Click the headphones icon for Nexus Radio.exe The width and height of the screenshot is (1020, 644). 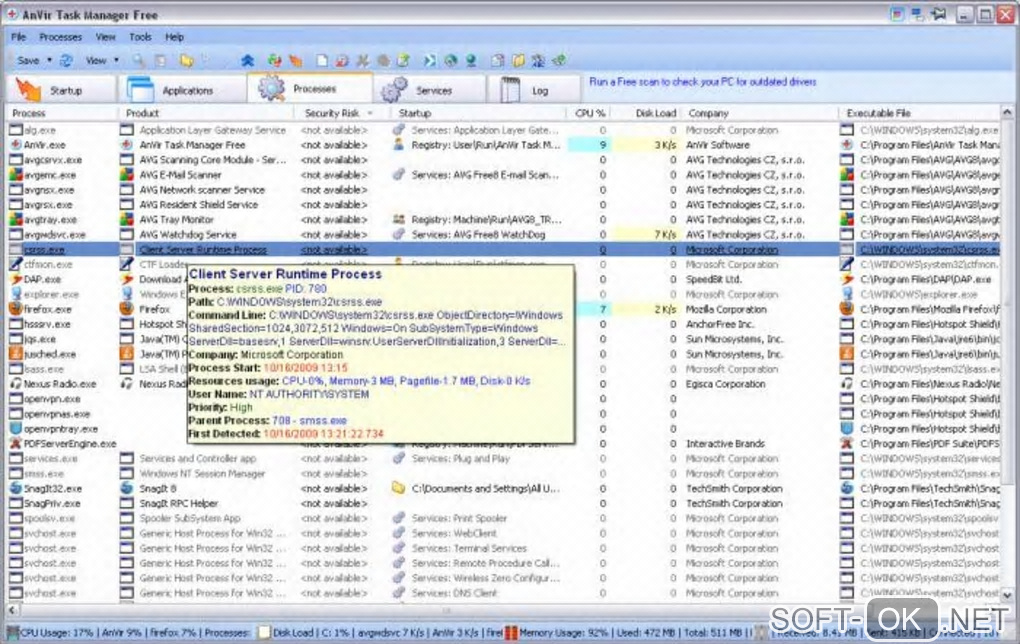point(16,384)
